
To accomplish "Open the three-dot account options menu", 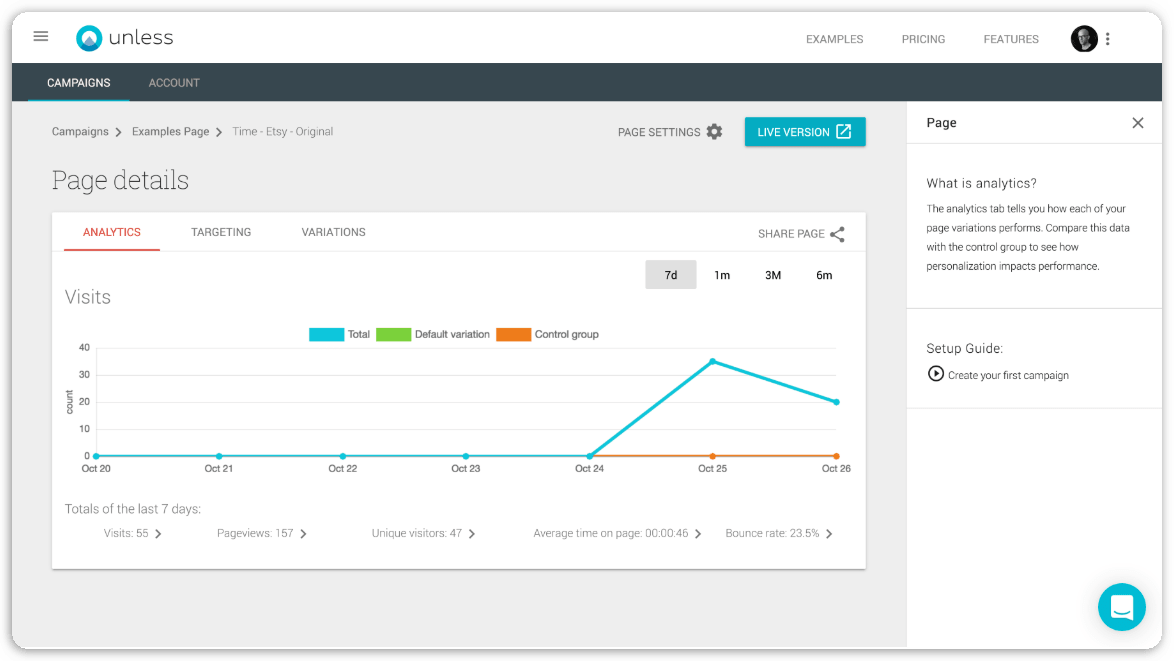I will coord(1108,39).
